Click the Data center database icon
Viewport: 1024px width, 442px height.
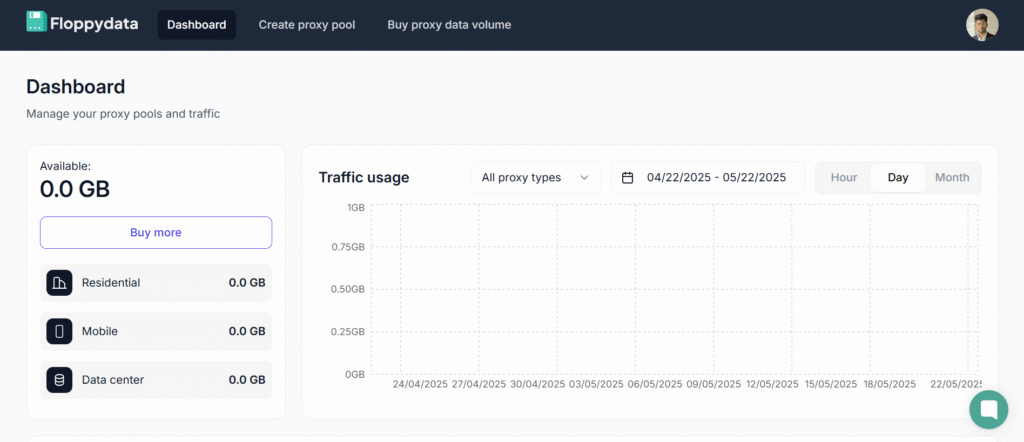tap(59, 379)
